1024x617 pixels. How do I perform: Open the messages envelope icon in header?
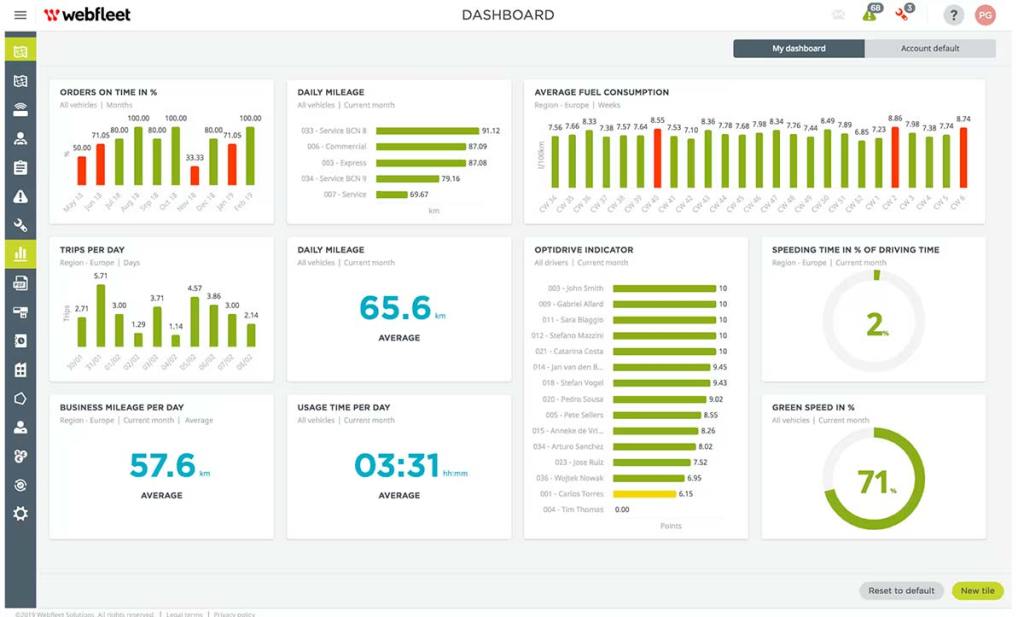(x=838, y=15)
